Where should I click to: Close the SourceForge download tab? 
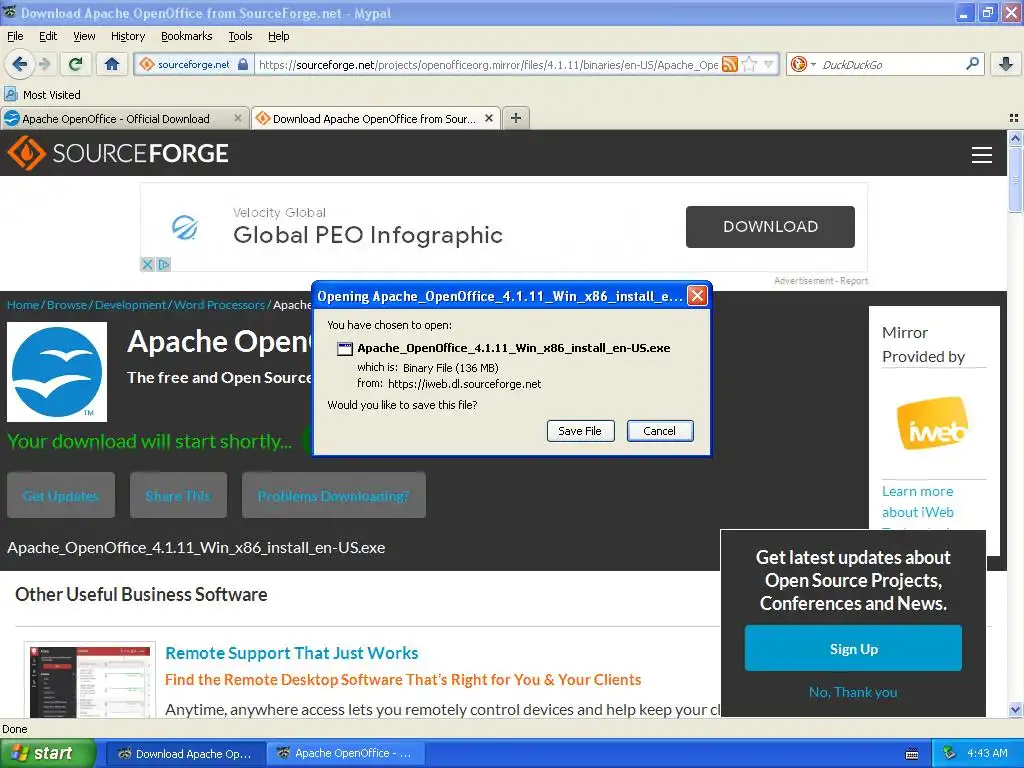[x=488, y=118]
